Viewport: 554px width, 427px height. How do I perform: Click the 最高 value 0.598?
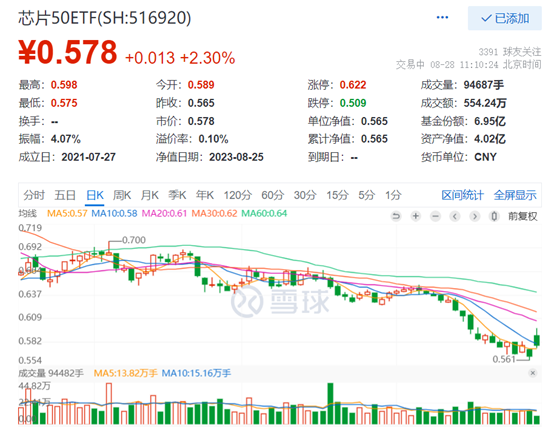click(x=64, y=85)
